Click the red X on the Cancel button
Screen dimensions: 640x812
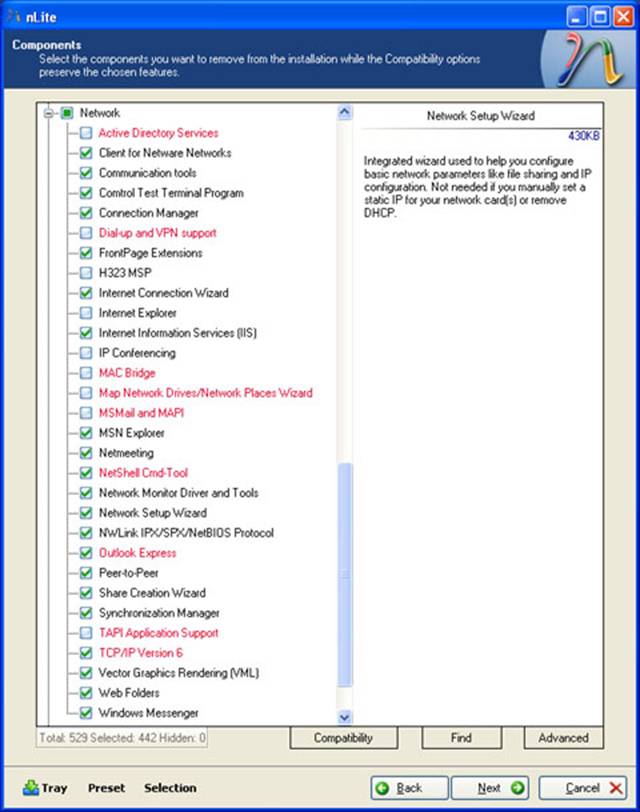(x=615, y=788)
